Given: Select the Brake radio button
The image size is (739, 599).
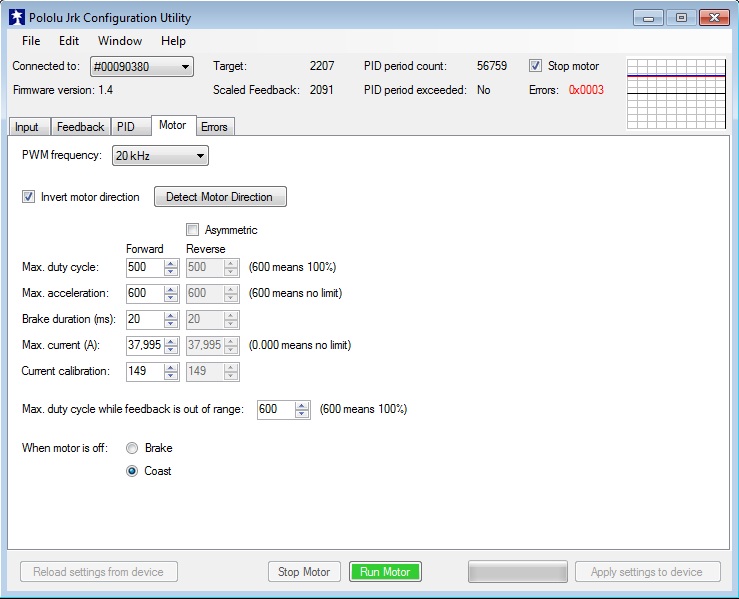Looking at the screenshot, I should click(132, 449).
